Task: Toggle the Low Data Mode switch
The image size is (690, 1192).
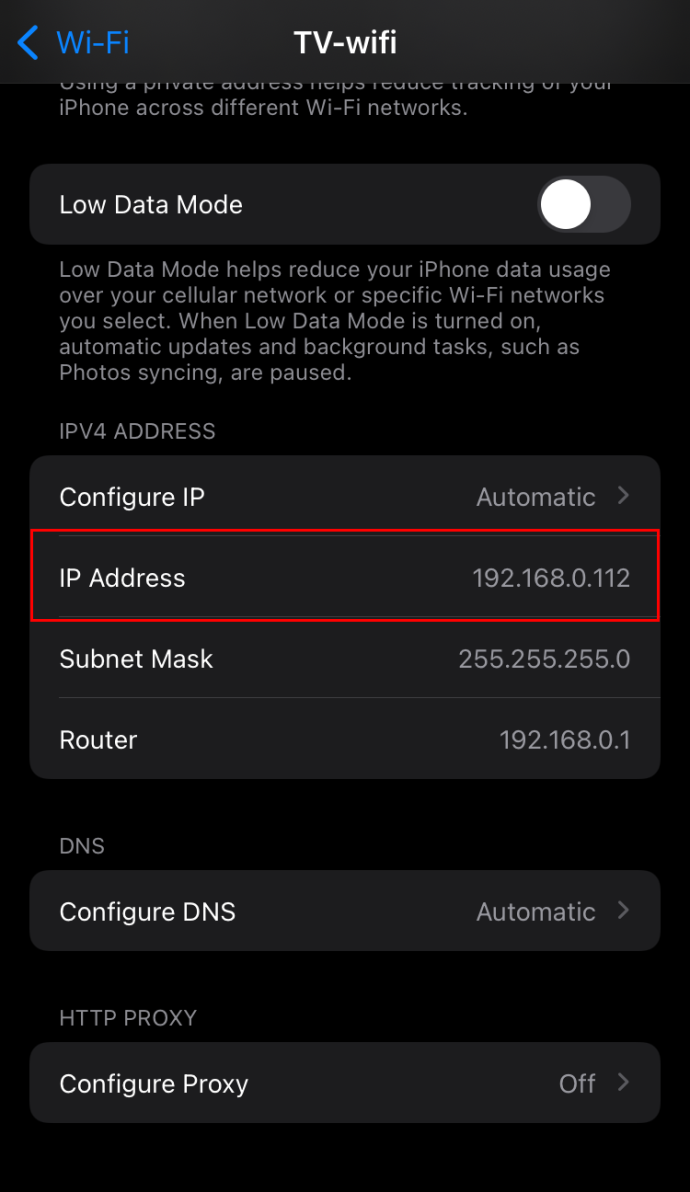Action: pos(584,204)
